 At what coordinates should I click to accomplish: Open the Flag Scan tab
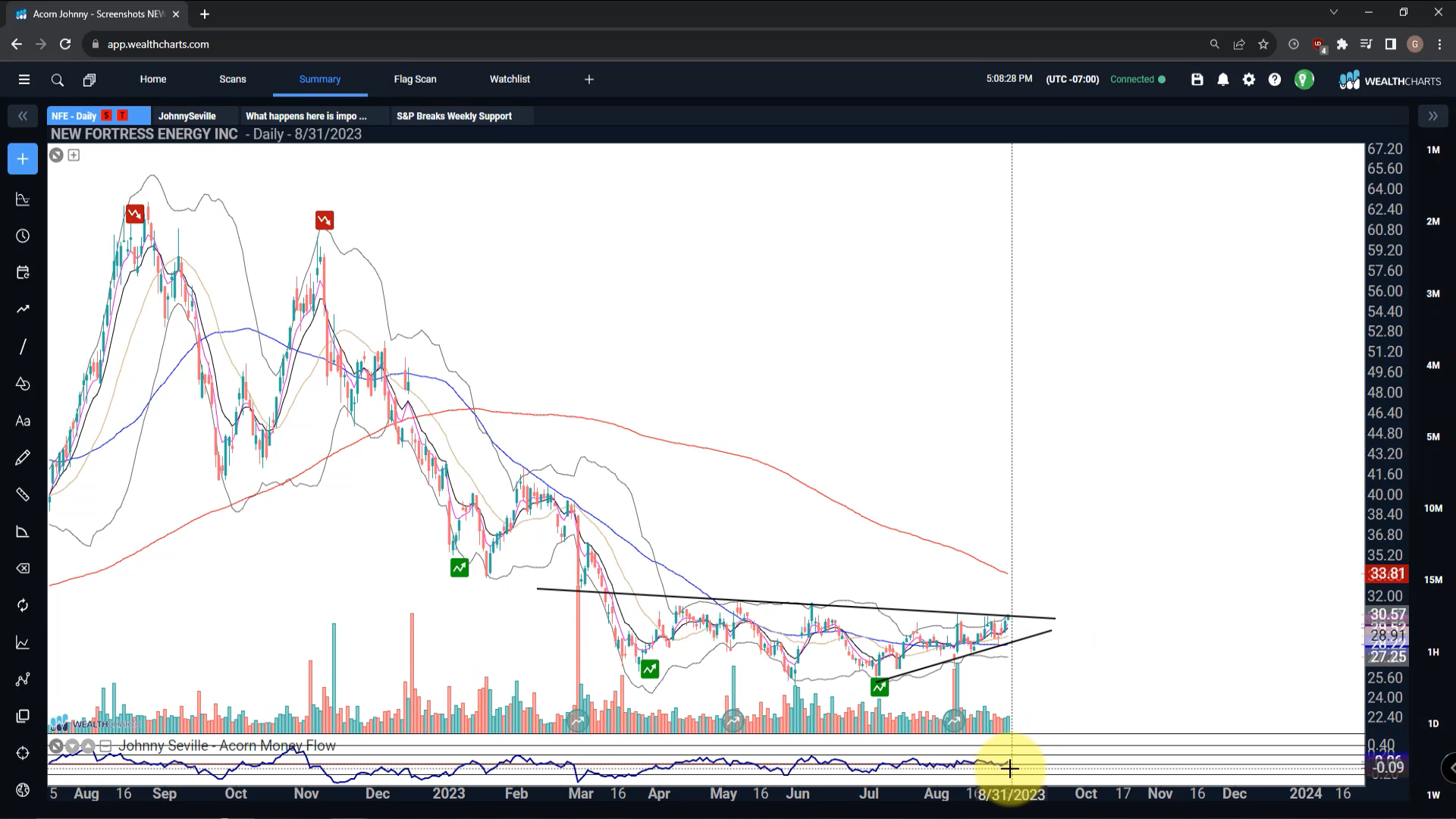[416, 79]
